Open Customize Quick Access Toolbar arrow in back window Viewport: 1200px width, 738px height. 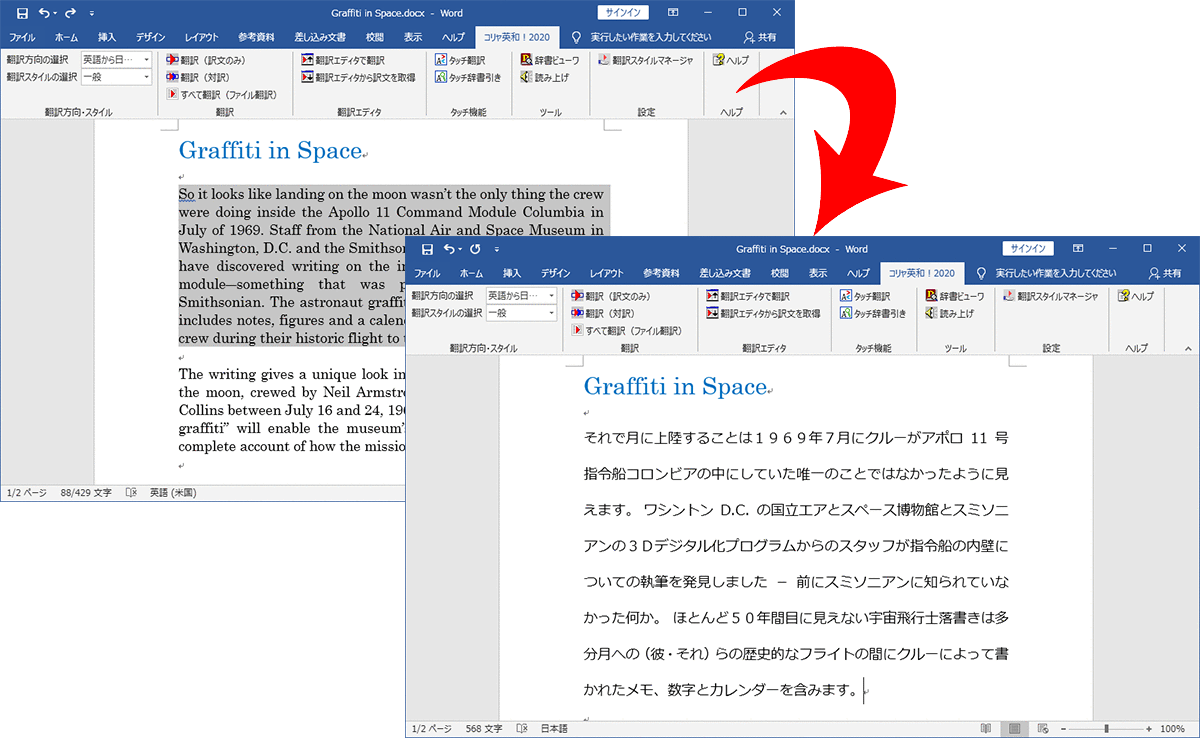92,14
